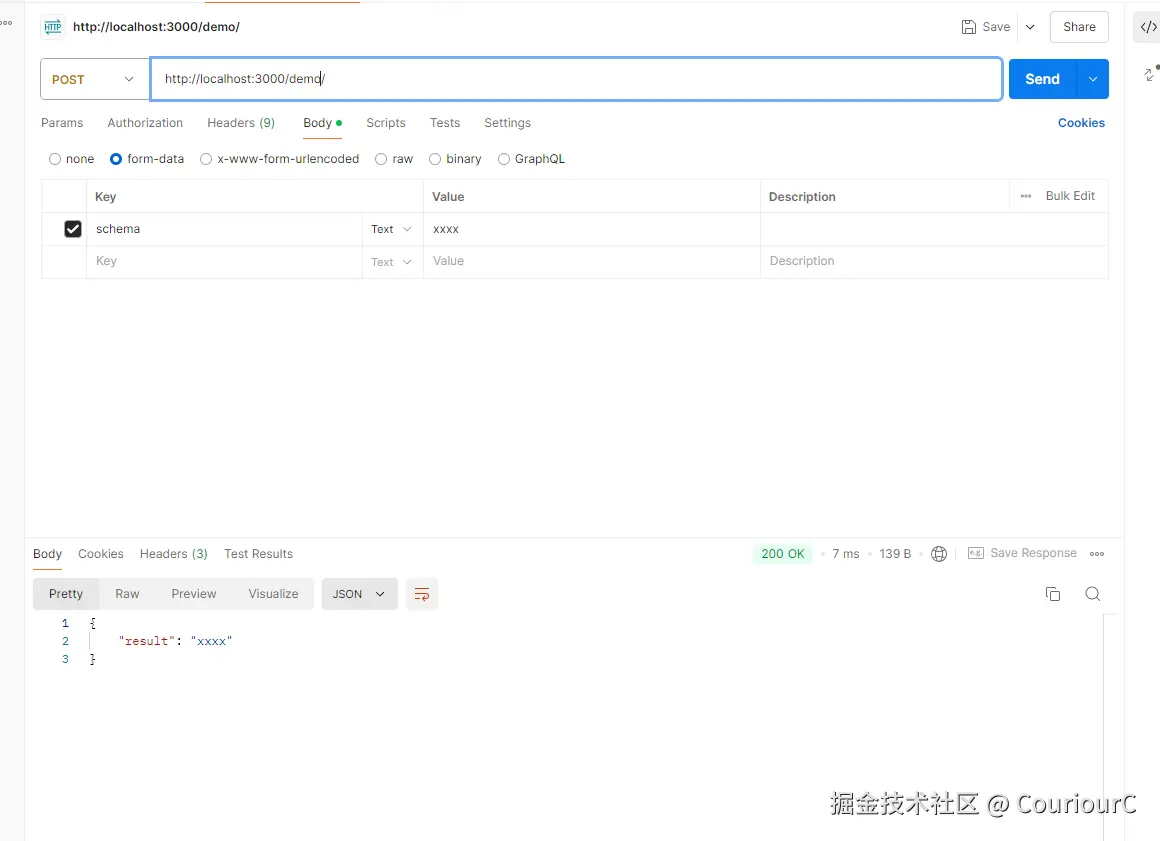Select the form-data body type
The height and width of the screenshot is (841, 1160).
(x=115, y=159)
